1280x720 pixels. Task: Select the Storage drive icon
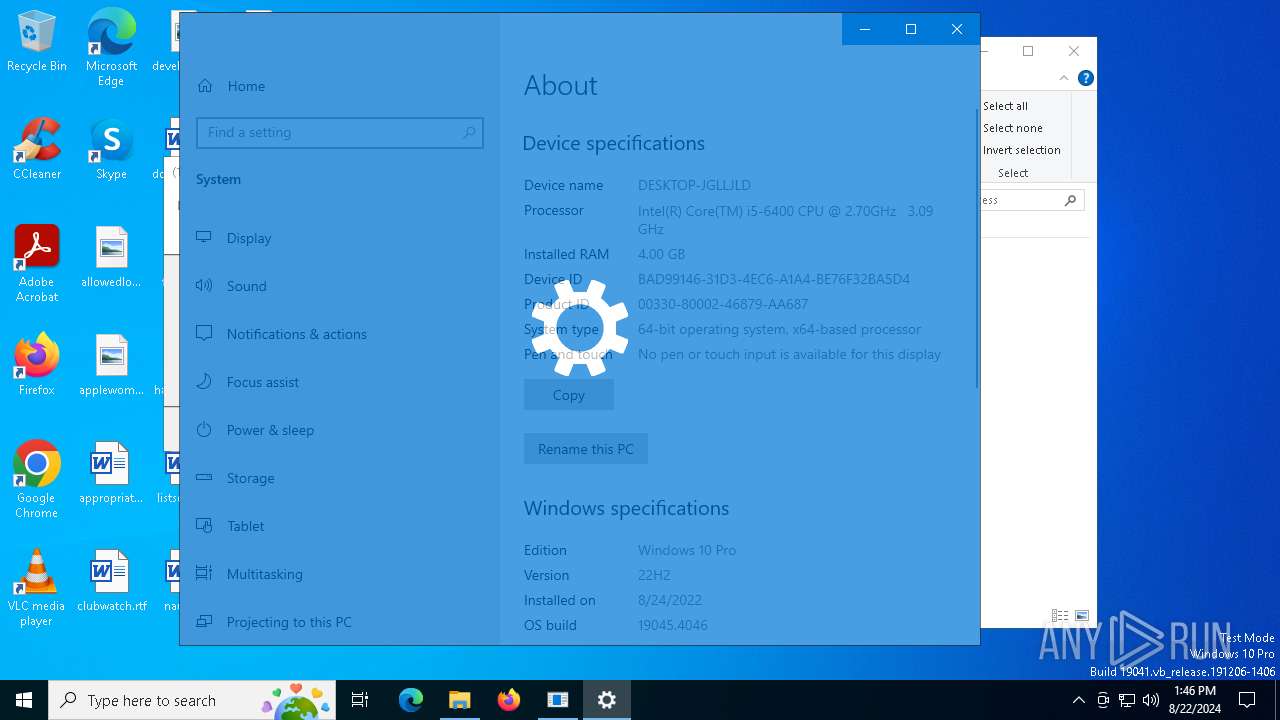(x=204, y=478)
